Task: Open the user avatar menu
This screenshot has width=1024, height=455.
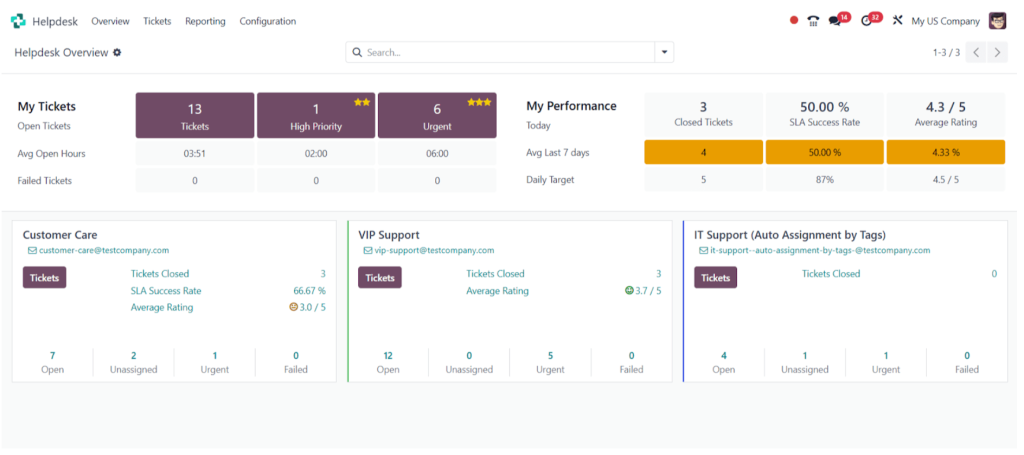Action: (997, 21)
